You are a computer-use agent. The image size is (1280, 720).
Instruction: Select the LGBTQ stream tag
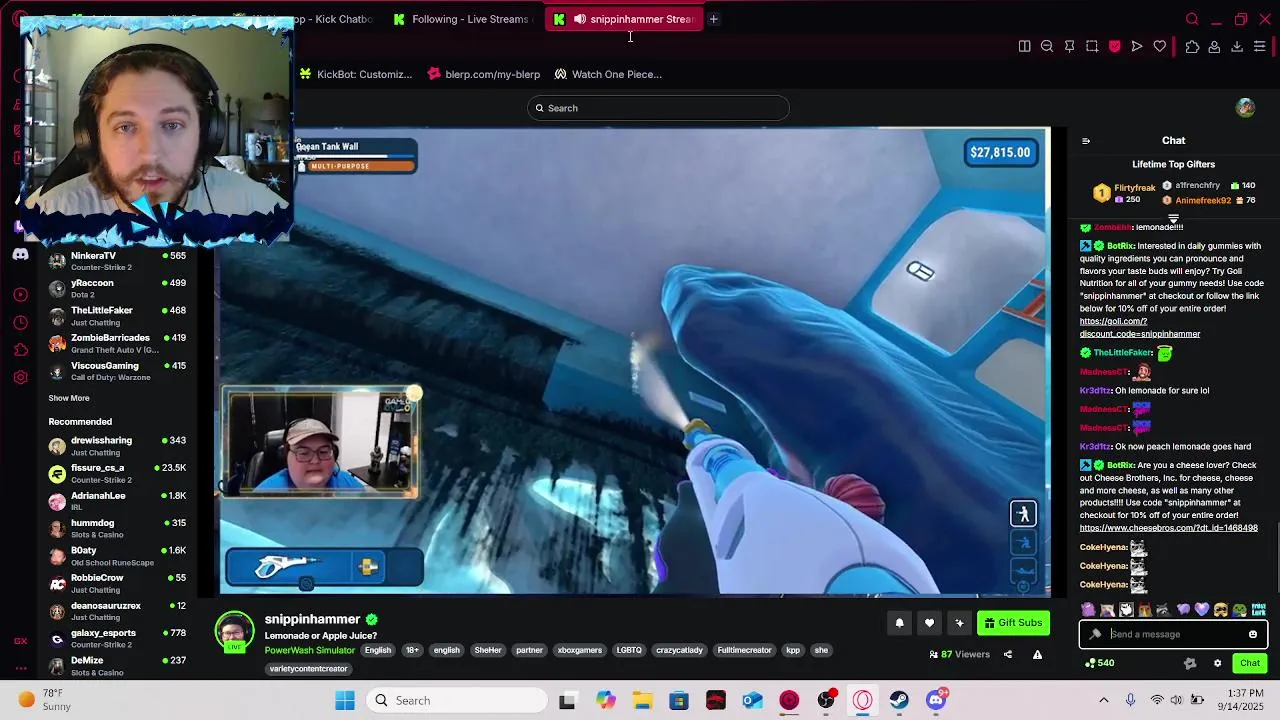629,650
